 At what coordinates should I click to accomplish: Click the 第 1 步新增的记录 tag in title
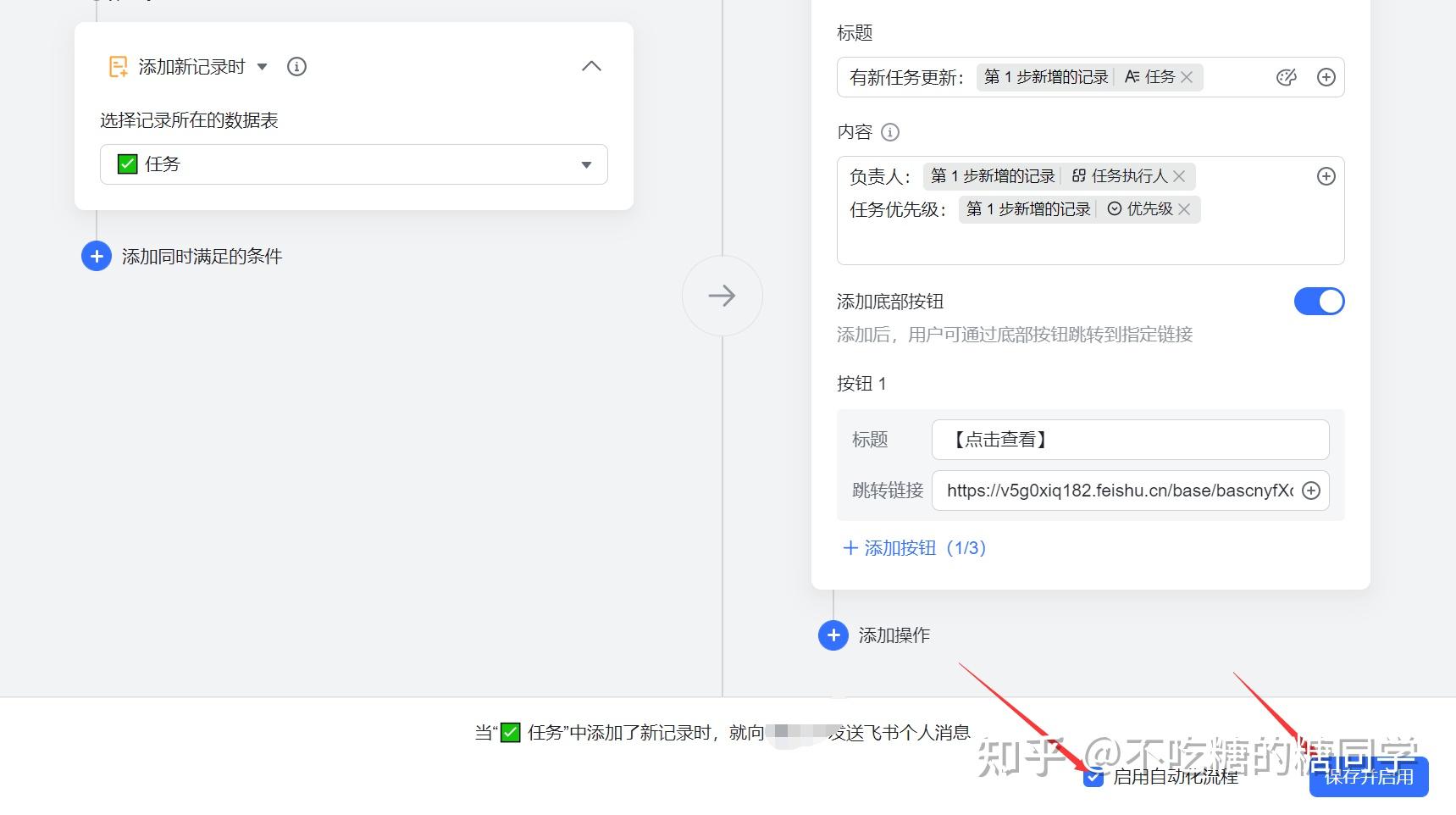[x=1045, y=77]
